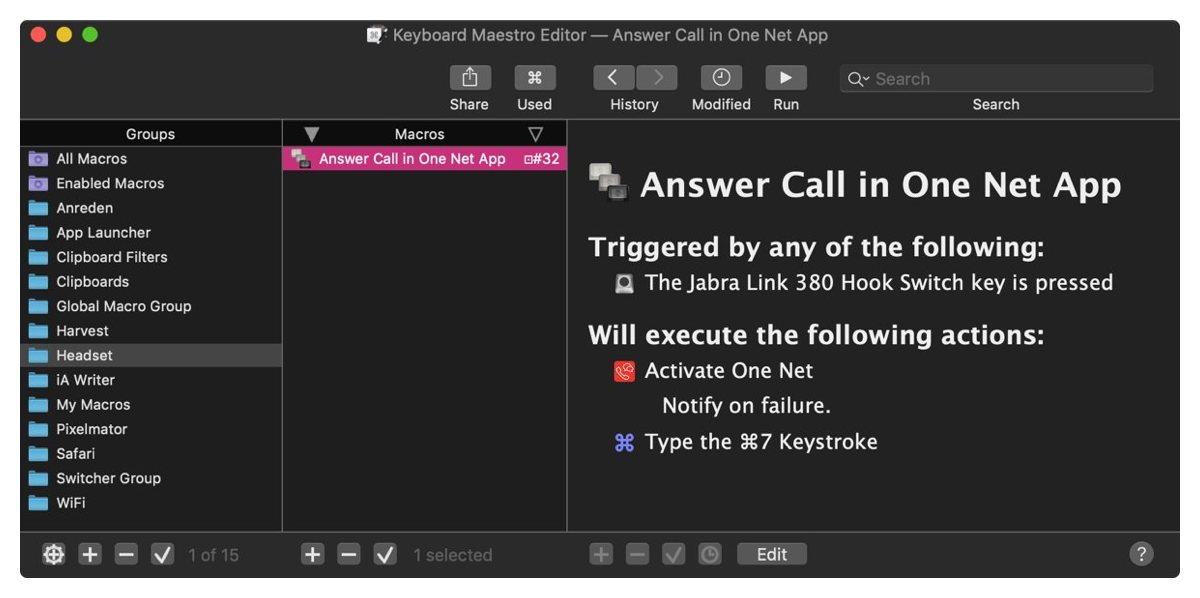Click the Groups column header

tap(151, 134)
